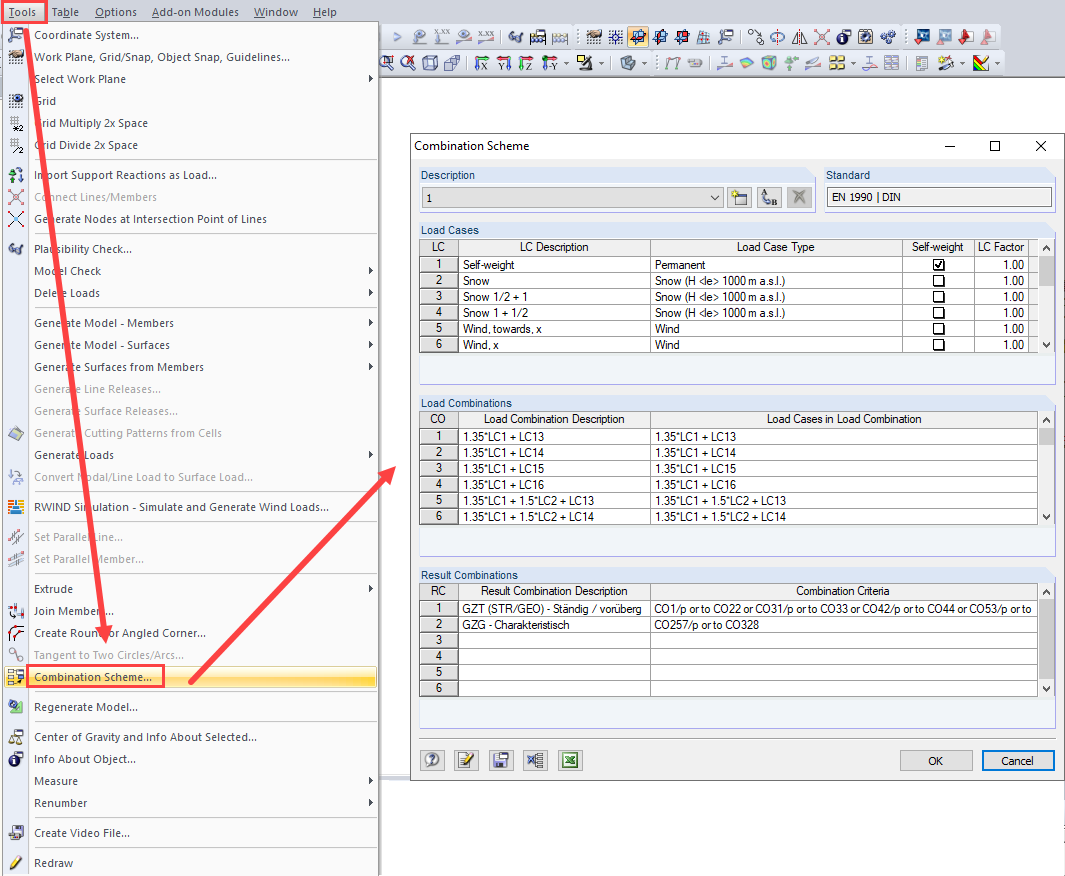Click the solid cubes rendering toolbar icon
This screenshot has height=876, width=1065.
[x=452, y=63]
